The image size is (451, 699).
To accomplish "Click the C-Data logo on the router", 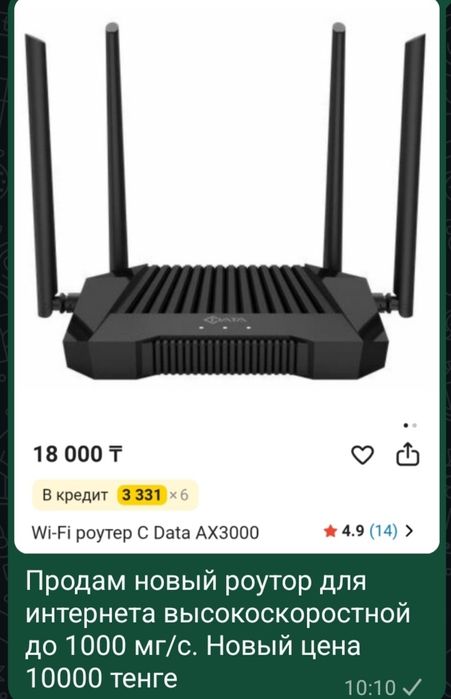I will click(225, 319).
